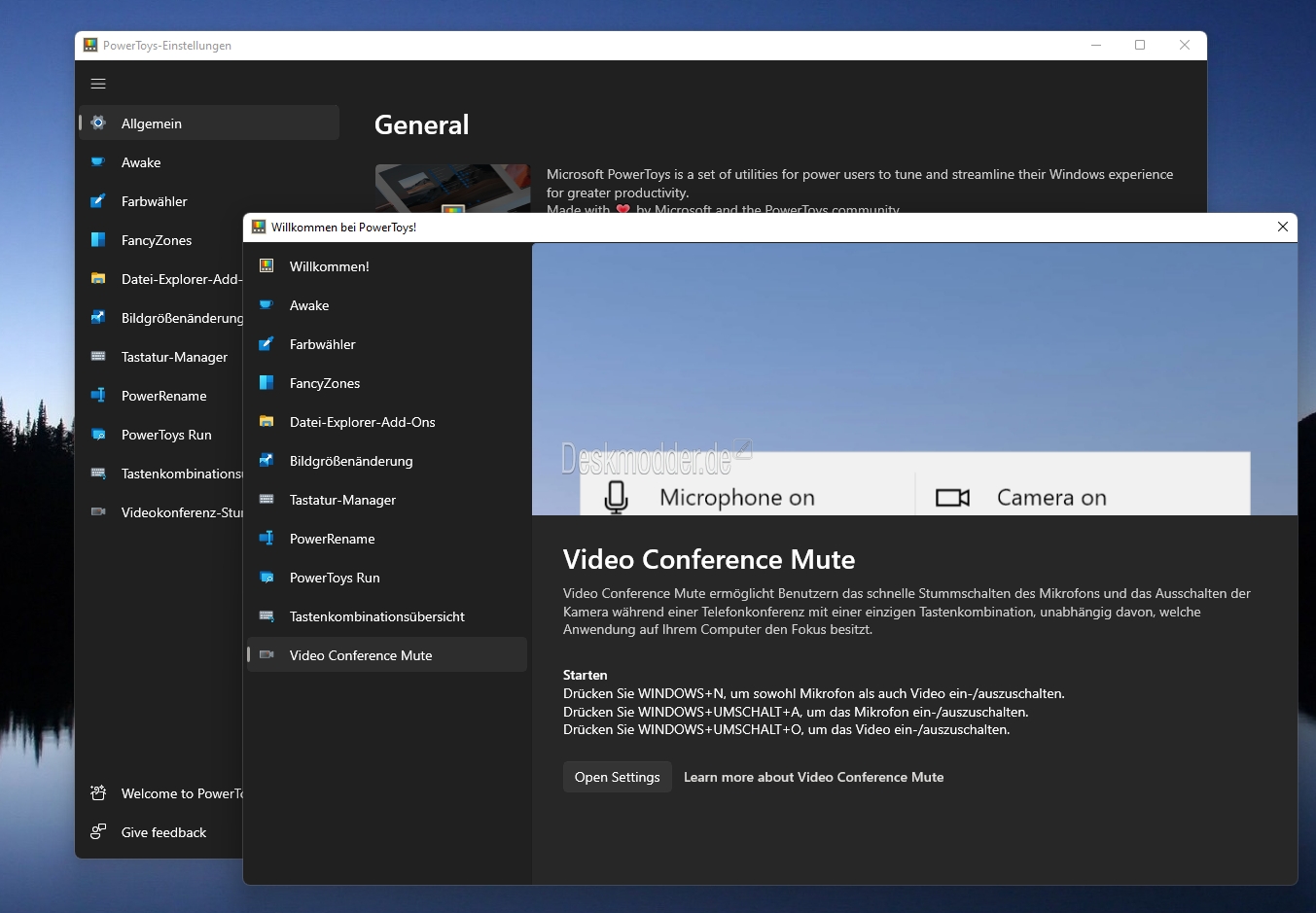Open FancyZones page in welcome window
1316x913 pixels.
coord(387,383)
